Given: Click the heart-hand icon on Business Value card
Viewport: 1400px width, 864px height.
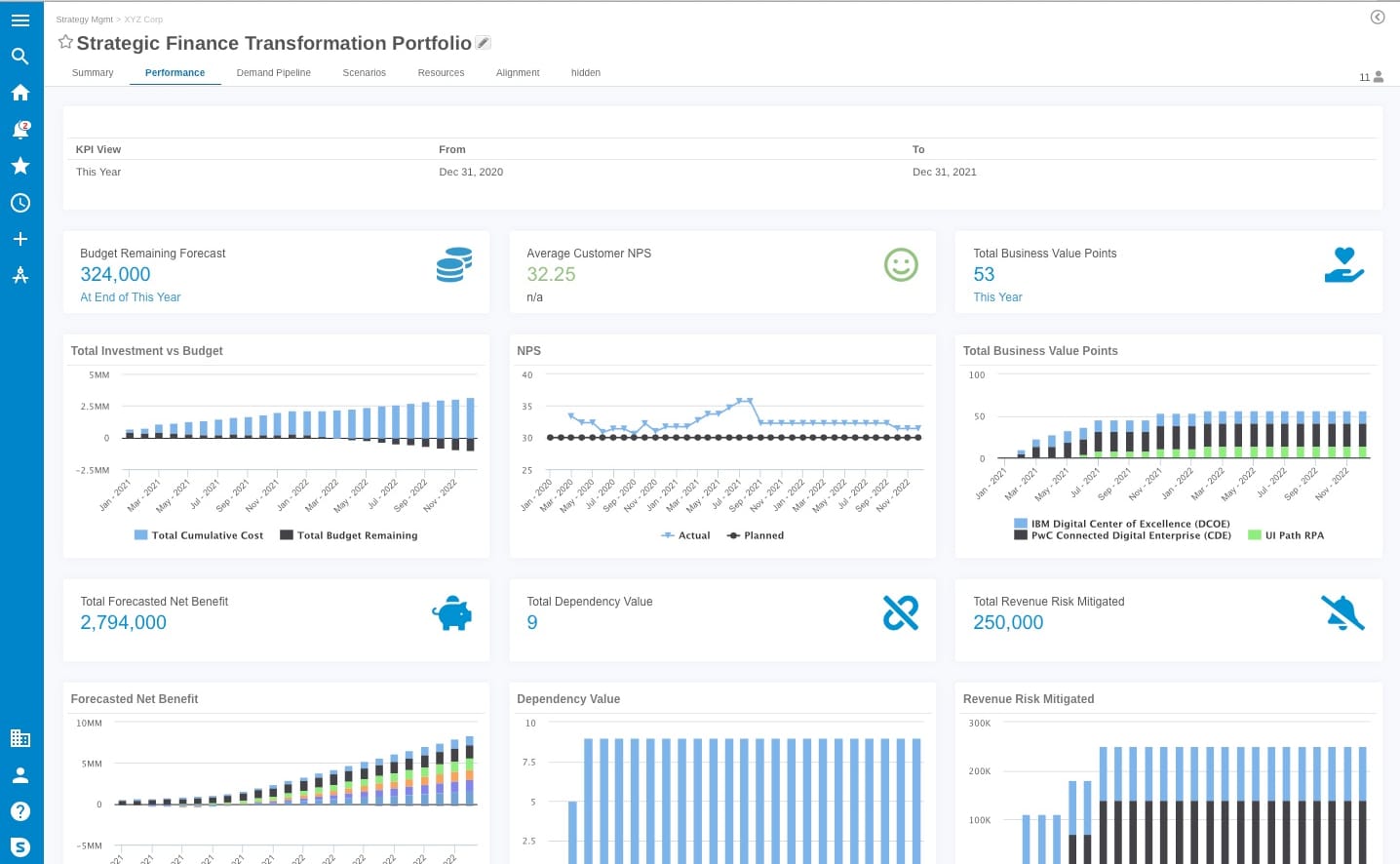Looking at the screenshot, I should coord(1344,264).
